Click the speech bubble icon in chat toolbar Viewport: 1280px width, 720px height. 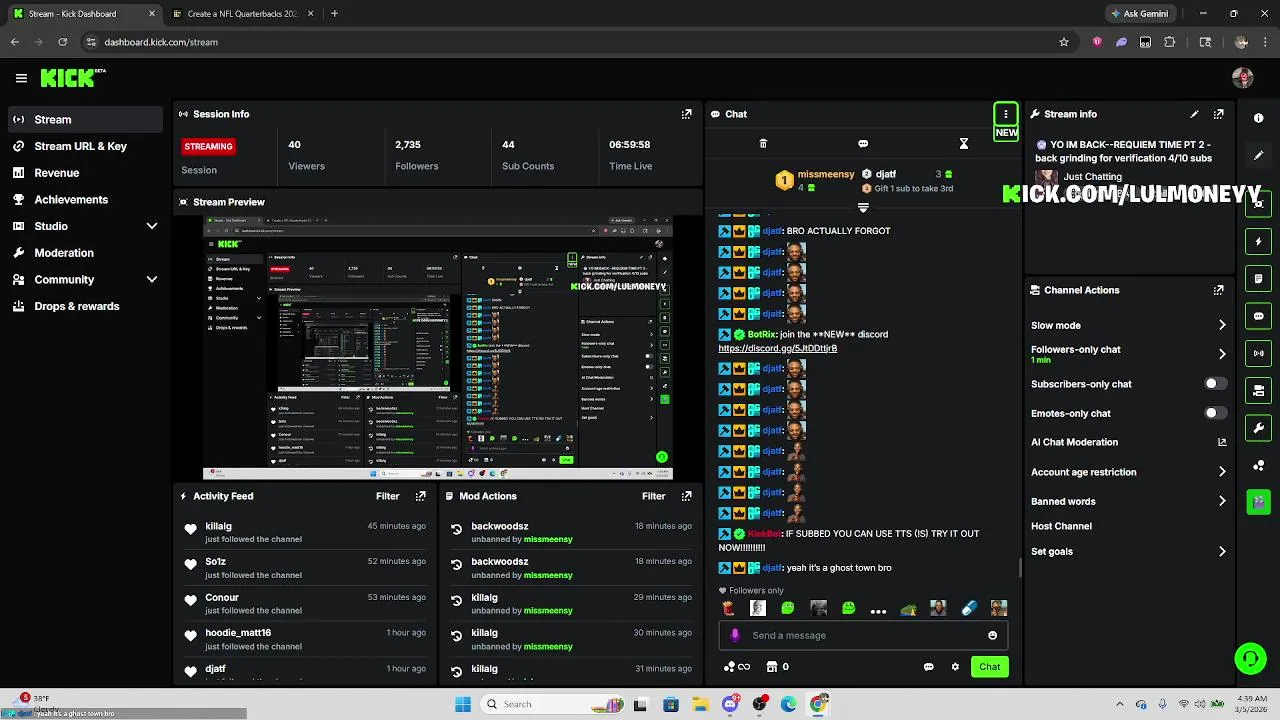[863, 144]
